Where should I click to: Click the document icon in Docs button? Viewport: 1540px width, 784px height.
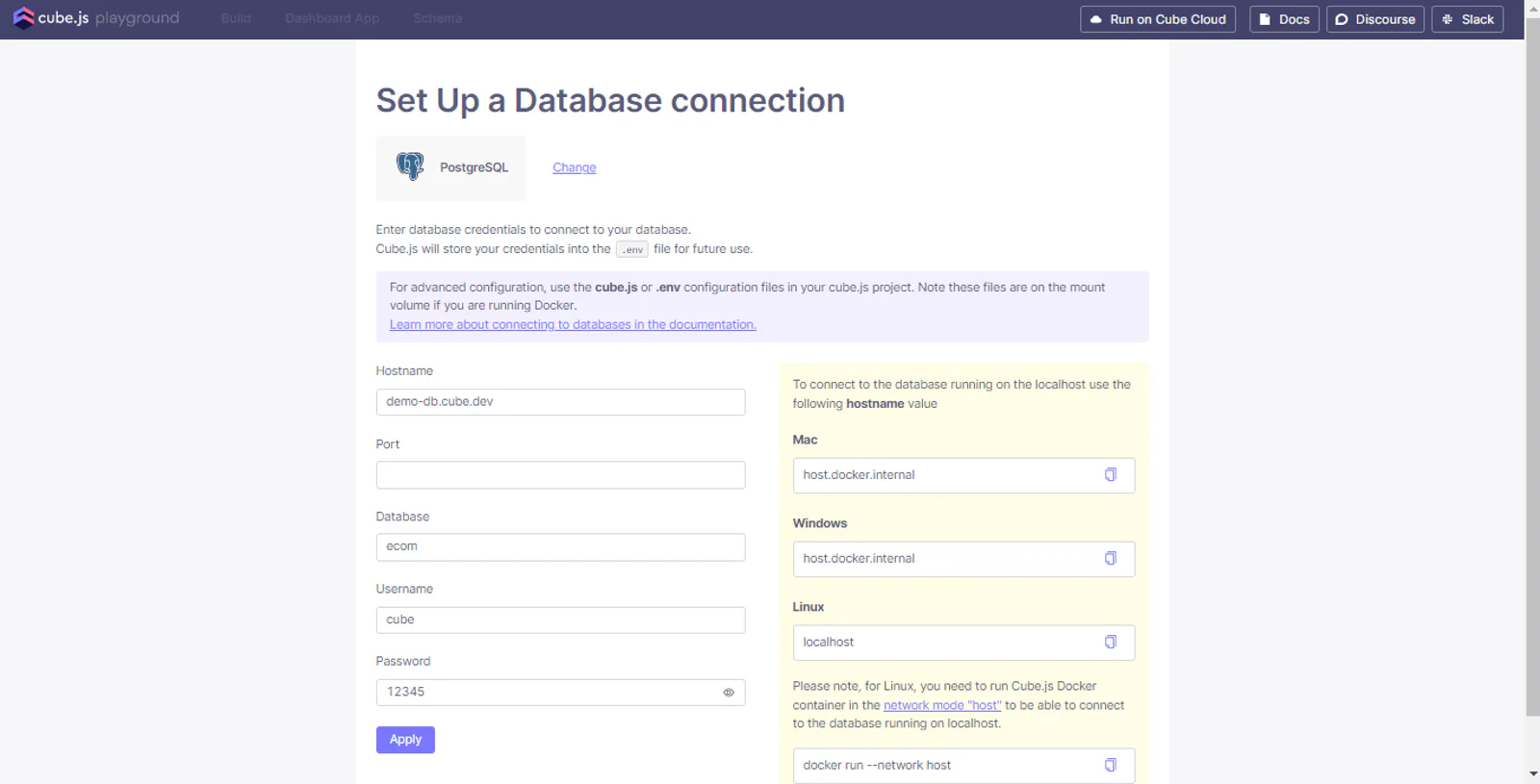1265,19
